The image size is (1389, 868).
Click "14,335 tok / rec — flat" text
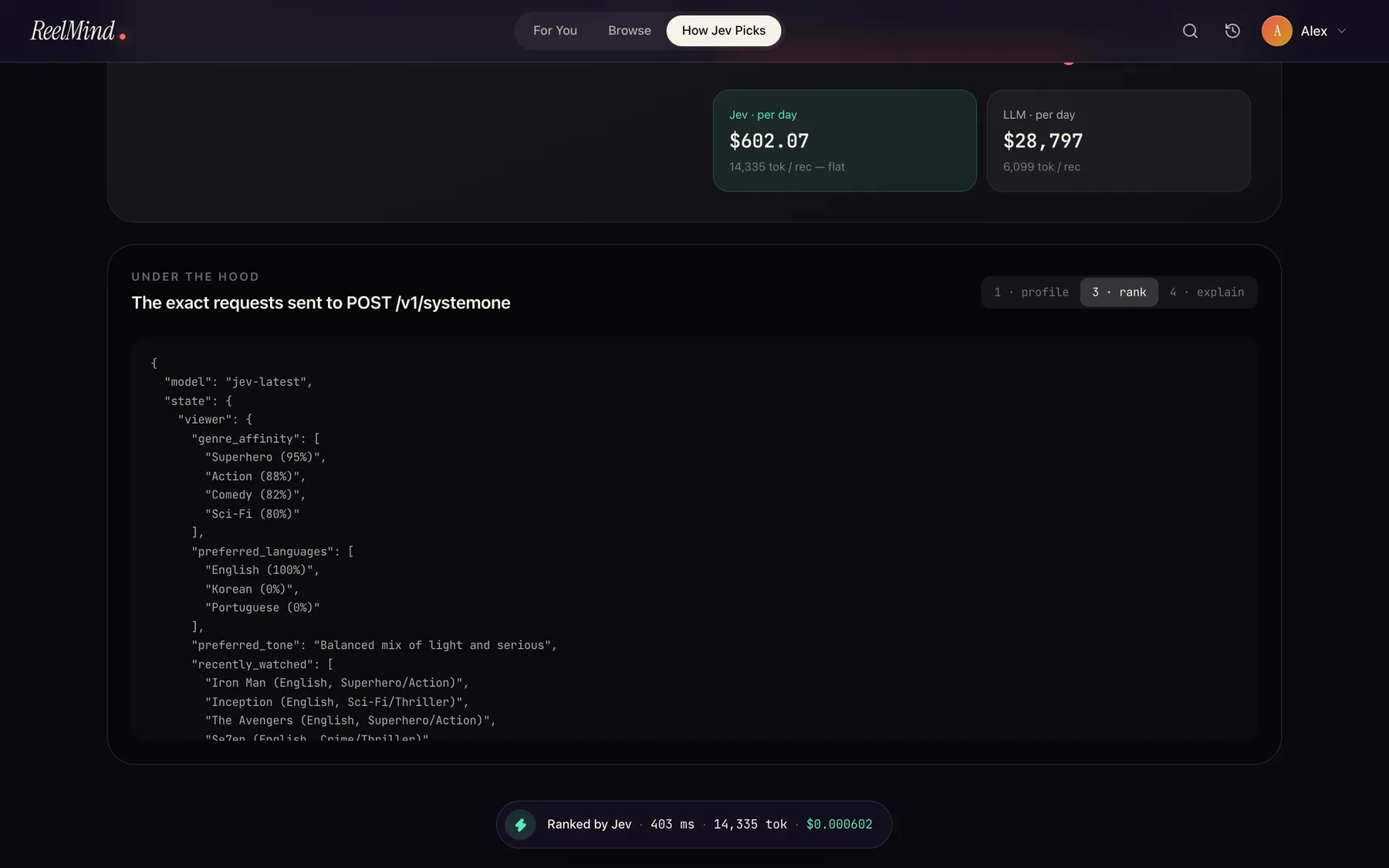coord(786,167)
